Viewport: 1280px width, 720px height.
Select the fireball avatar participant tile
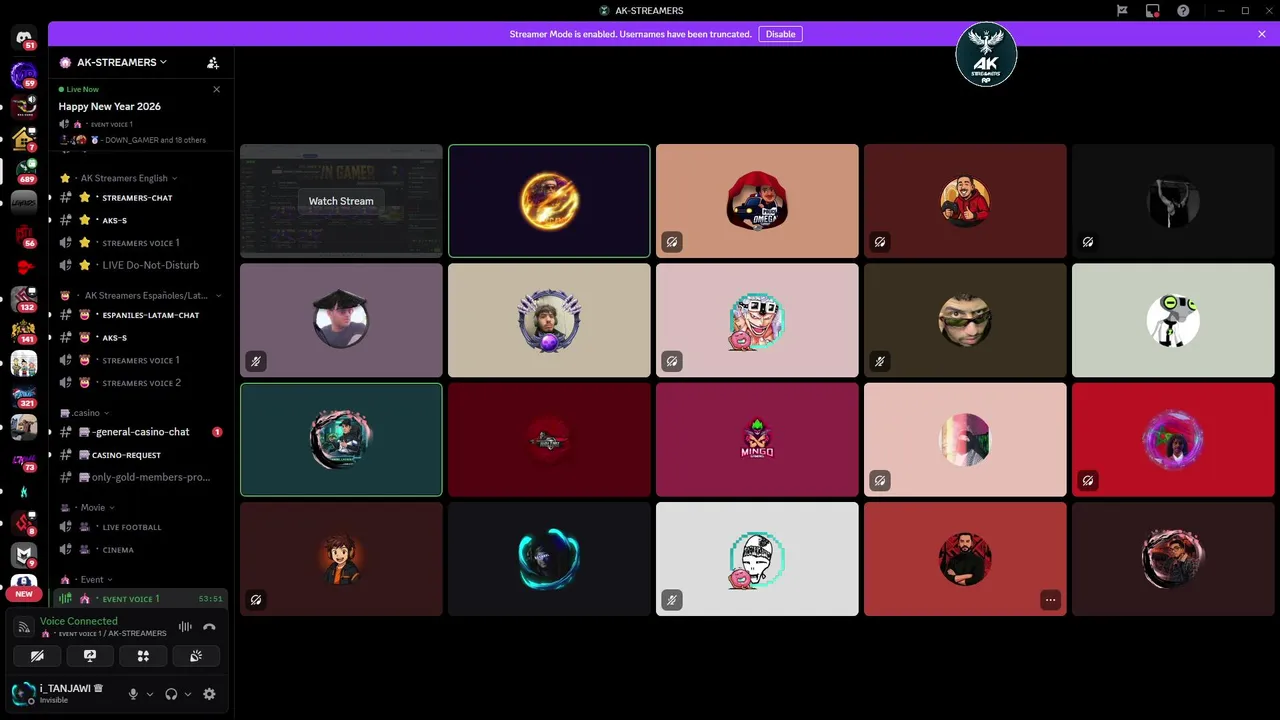click(549, 201)
